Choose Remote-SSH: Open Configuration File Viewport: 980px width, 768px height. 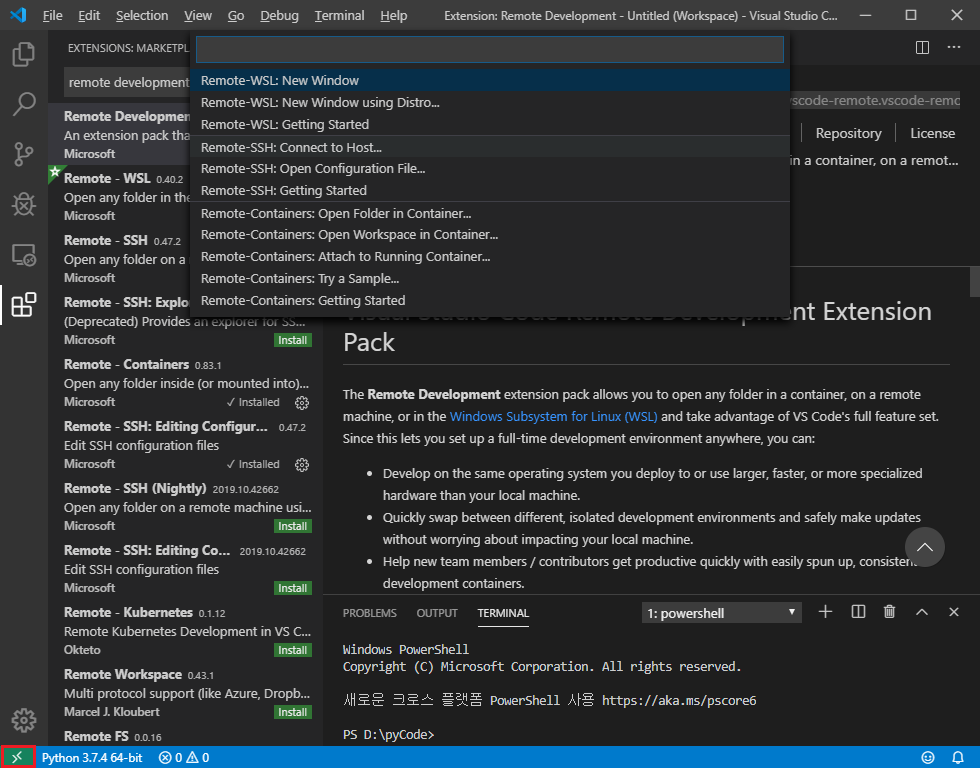tap(490, 169)
